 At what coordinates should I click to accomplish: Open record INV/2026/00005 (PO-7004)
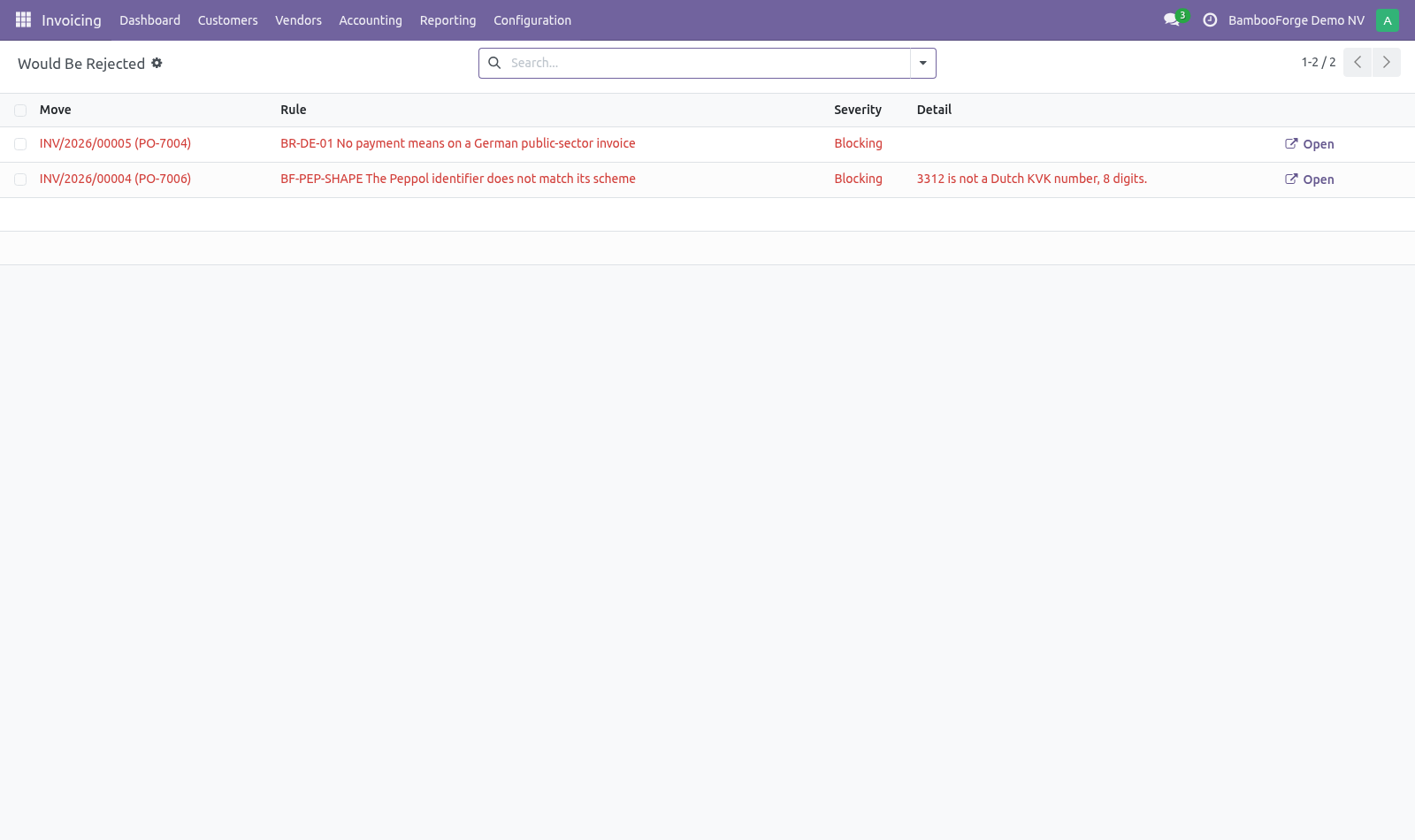(x=115, y=143)
